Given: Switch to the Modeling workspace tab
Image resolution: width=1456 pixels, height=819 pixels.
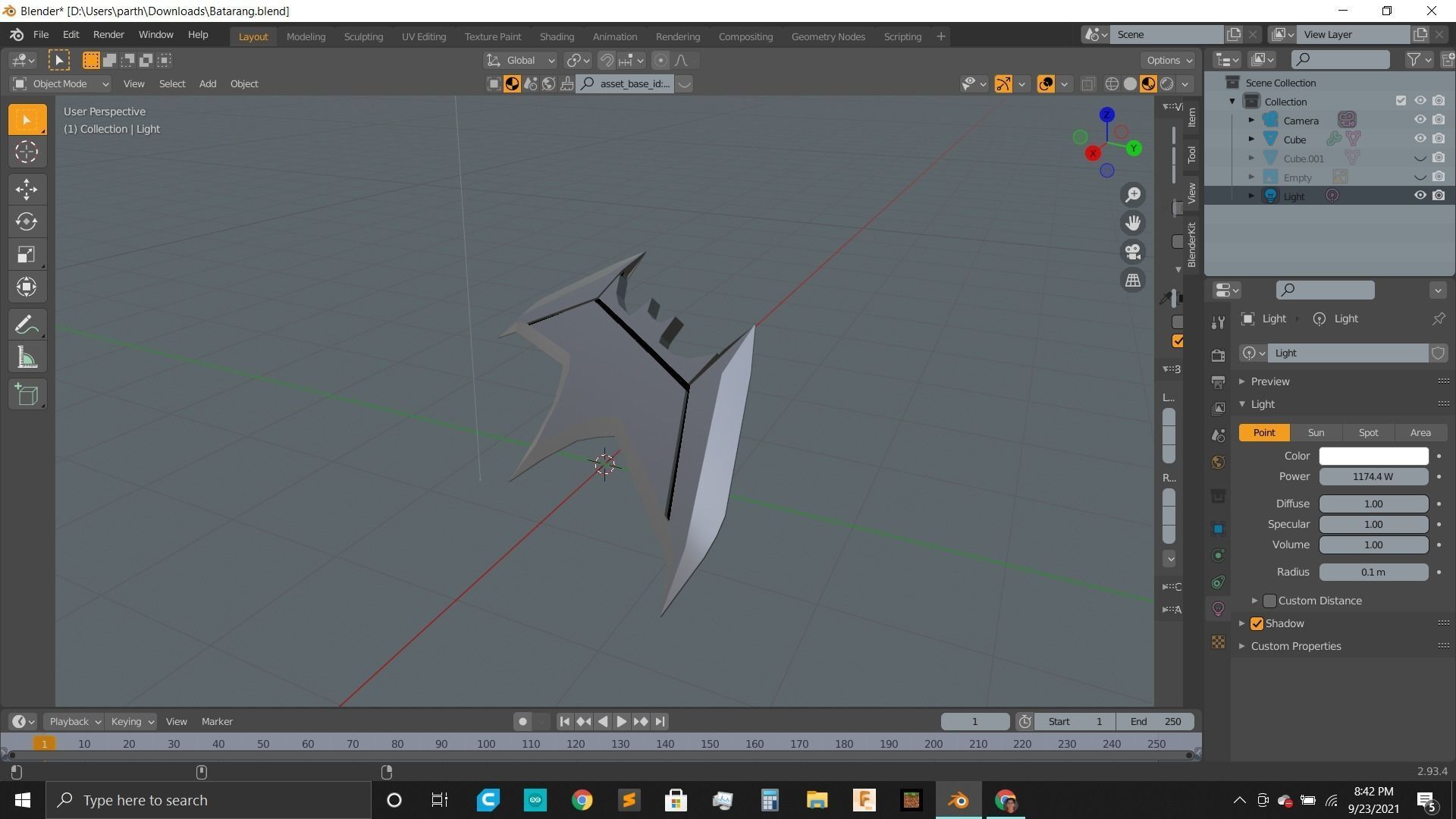Looking at the screenshot, I should pos(306,36).
